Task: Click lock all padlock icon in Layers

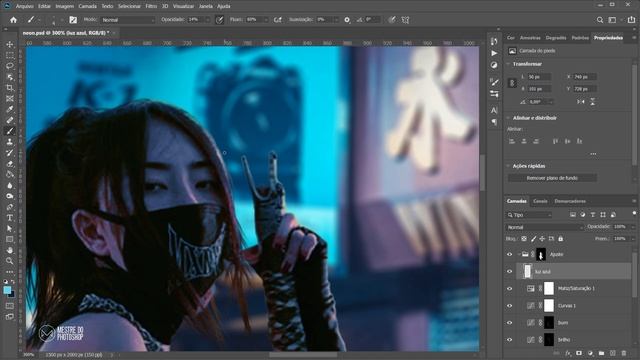Action: point(560,239)
